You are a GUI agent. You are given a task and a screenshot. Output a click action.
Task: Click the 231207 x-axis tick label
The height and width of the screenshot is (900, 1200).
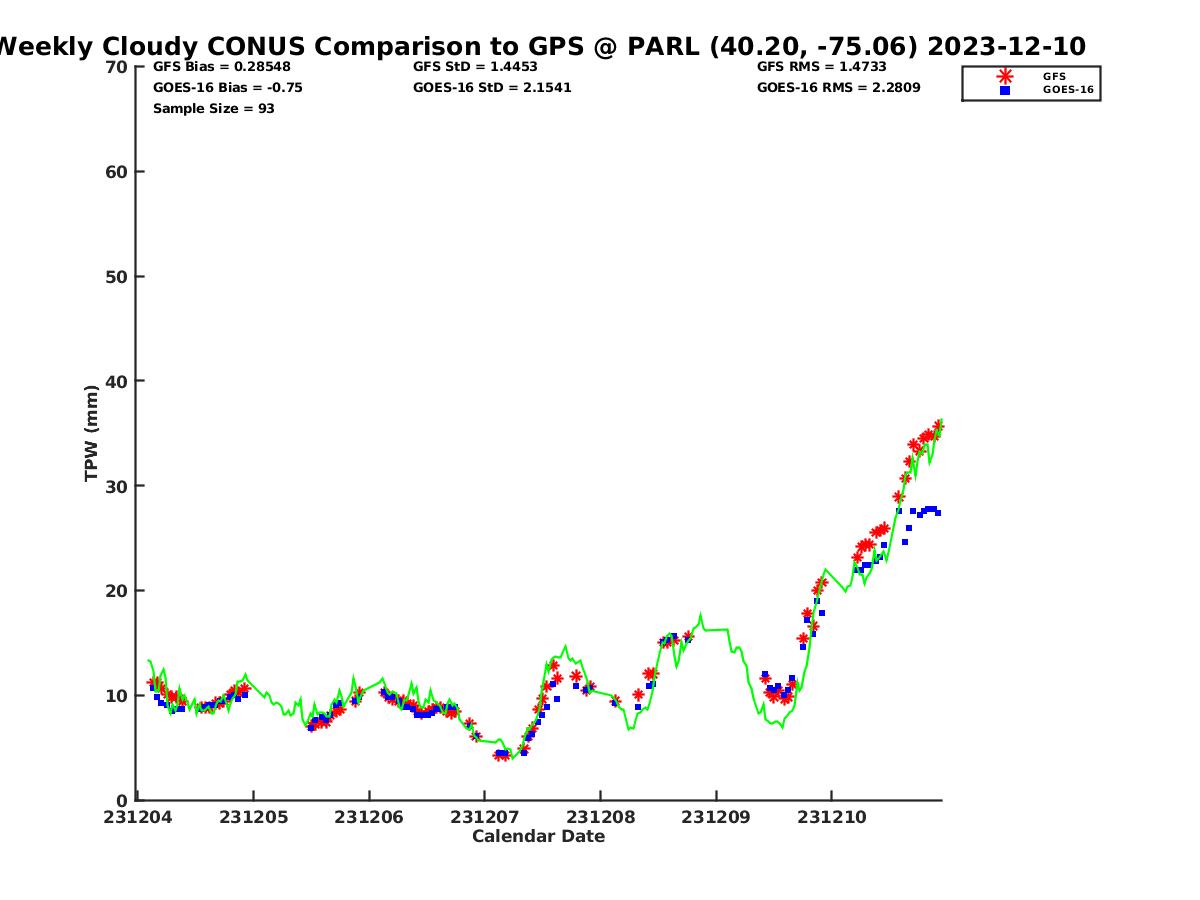(x=485, y=818)
